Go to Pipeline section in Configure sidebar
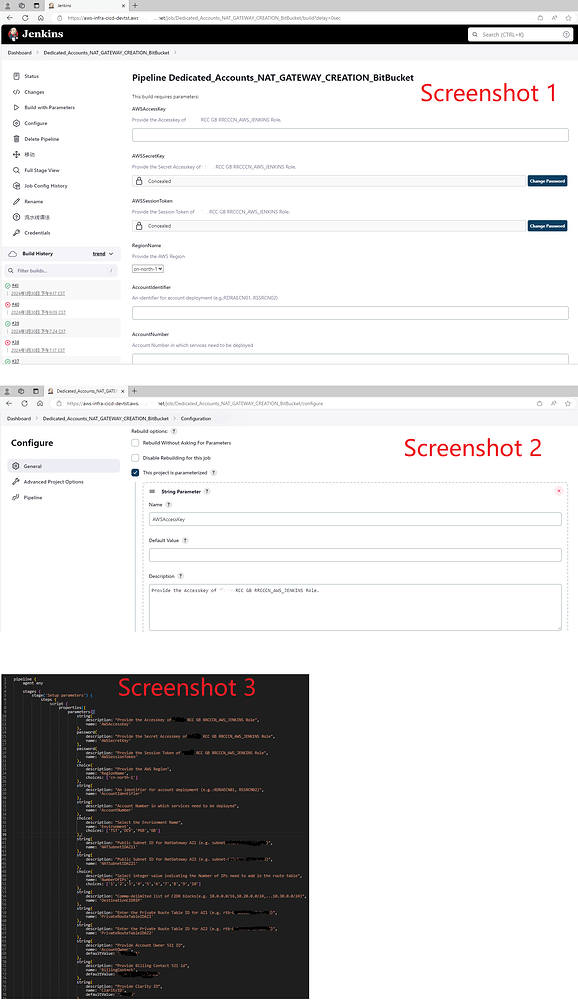This screenshot has height=1000, width=578. coord(63,497)
